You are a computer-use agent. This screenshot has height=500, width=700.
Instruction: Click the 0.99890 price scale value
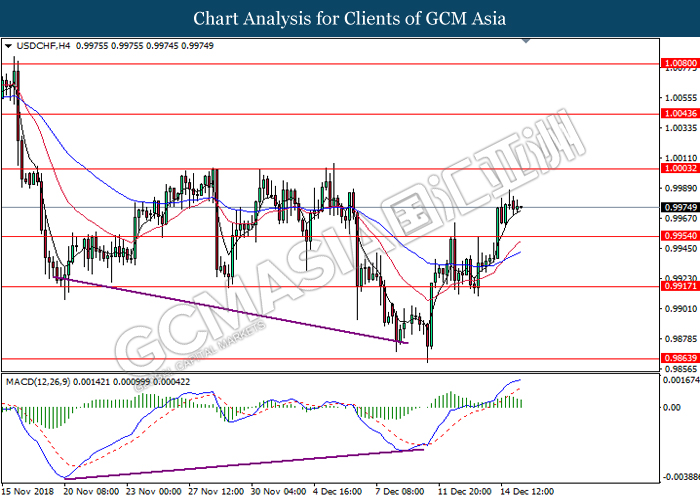(x=681, y=188)
